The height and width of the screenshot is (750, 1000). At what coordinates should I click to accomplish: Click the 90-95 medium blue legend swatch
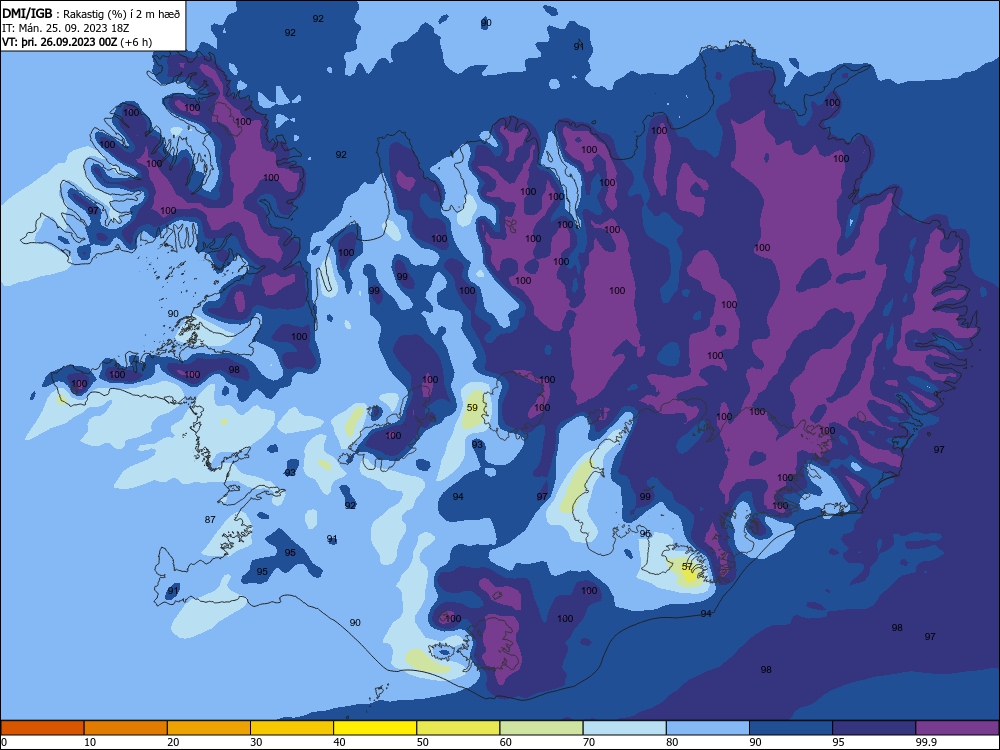(791, 728)
